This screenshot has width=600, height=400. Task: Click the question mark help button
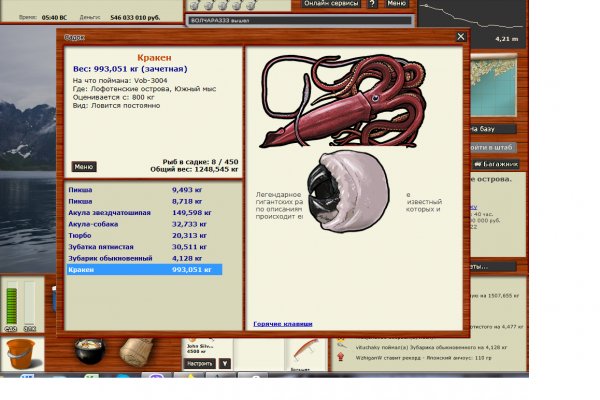point(372,4)
